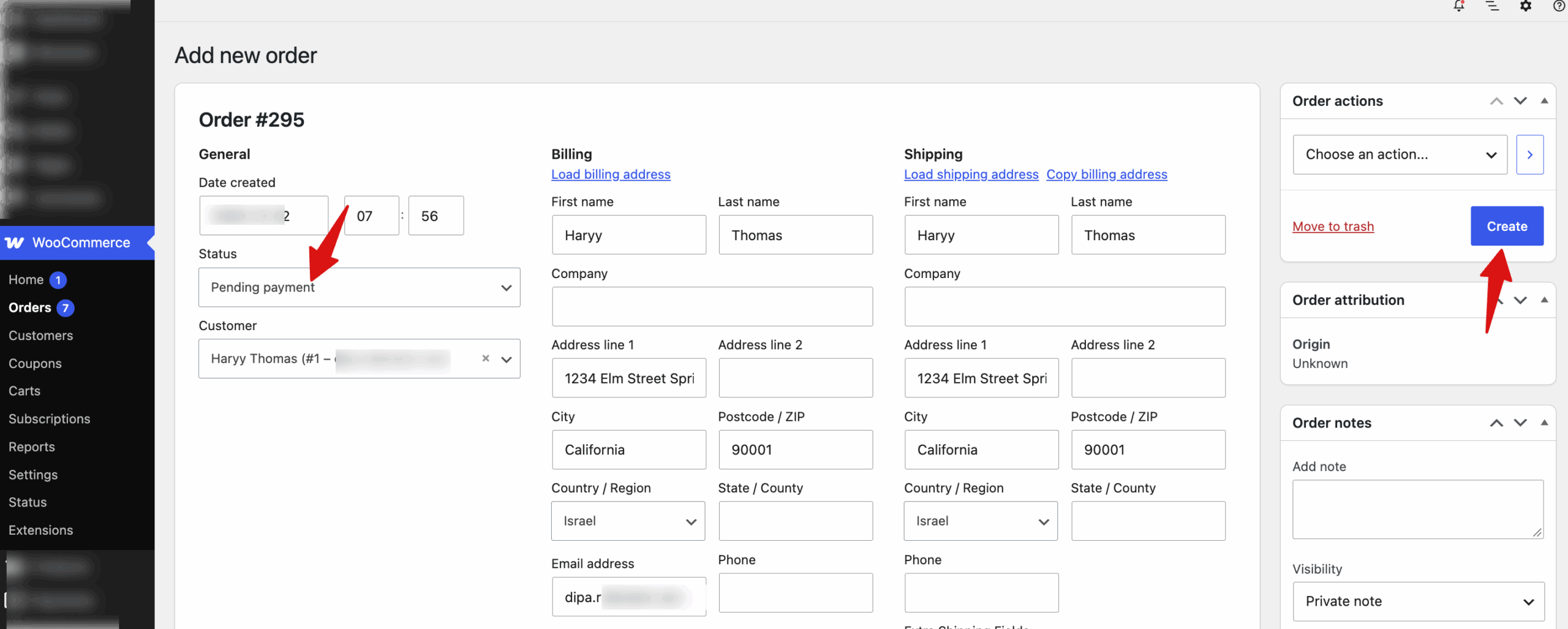Click Load shipping address link

pyautogui.click(x=971, y=174)
